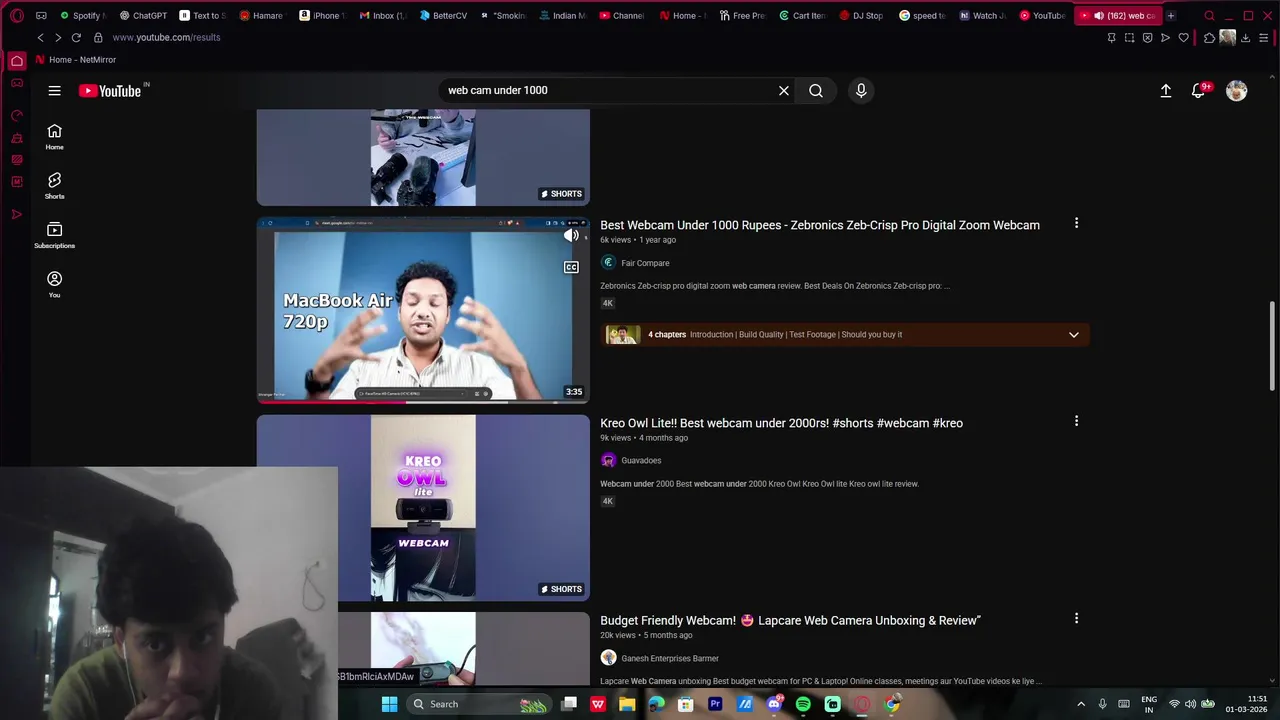Open the browser downloads icon
Screen dimensions: 1280x720
pyautogui.click(x=1246, y=37)
